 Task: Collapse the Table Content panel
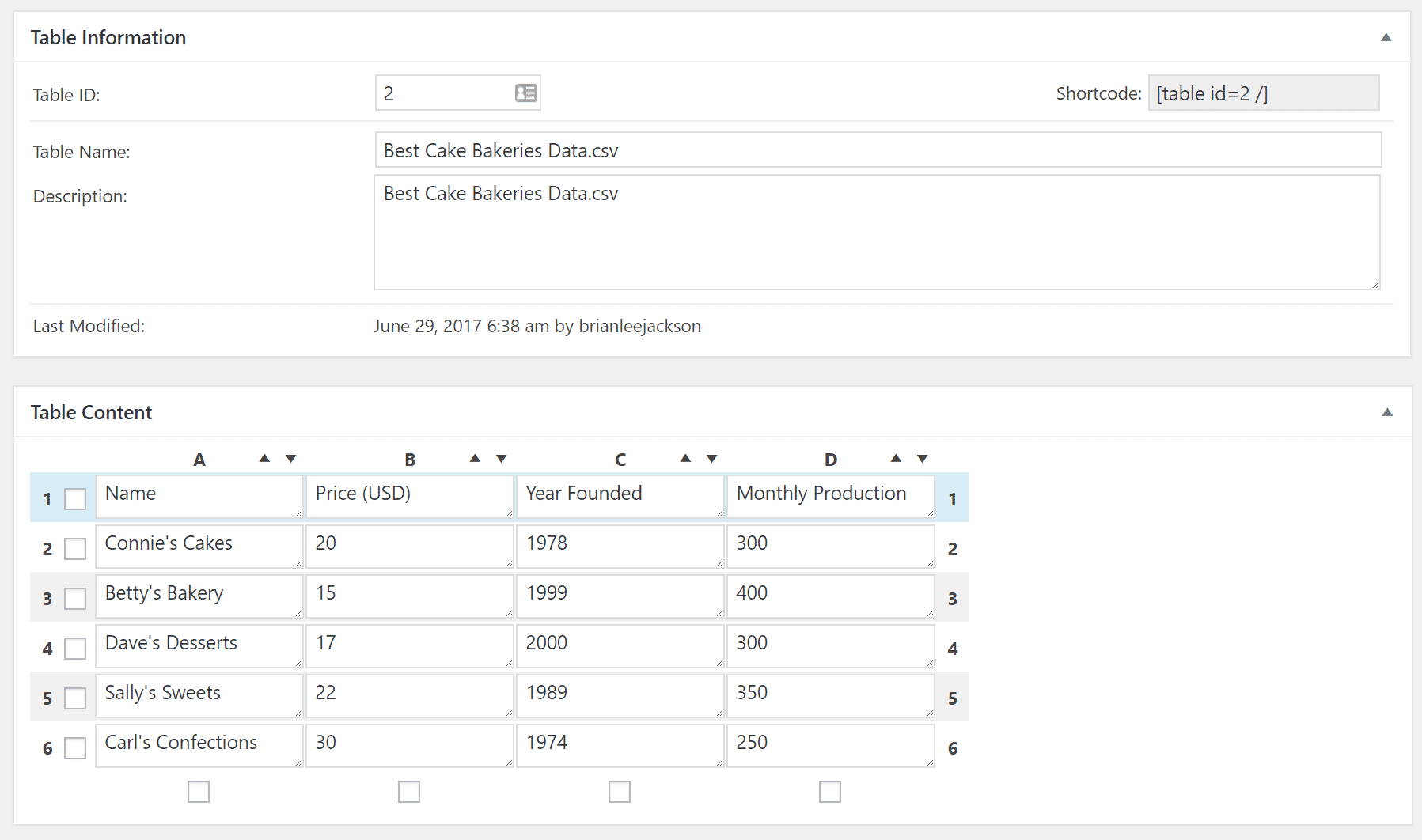[1387, 412]
